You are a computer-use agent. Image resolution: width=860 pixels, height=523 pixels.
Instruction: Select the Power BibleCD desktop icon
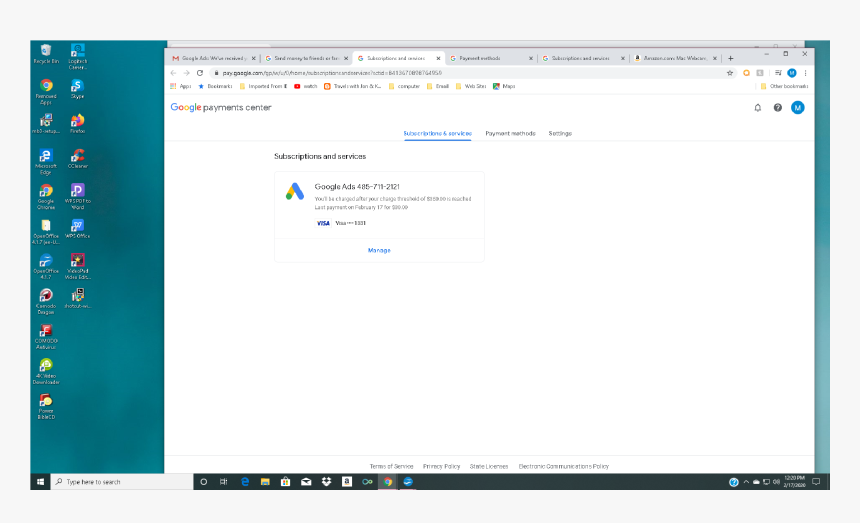46,406
